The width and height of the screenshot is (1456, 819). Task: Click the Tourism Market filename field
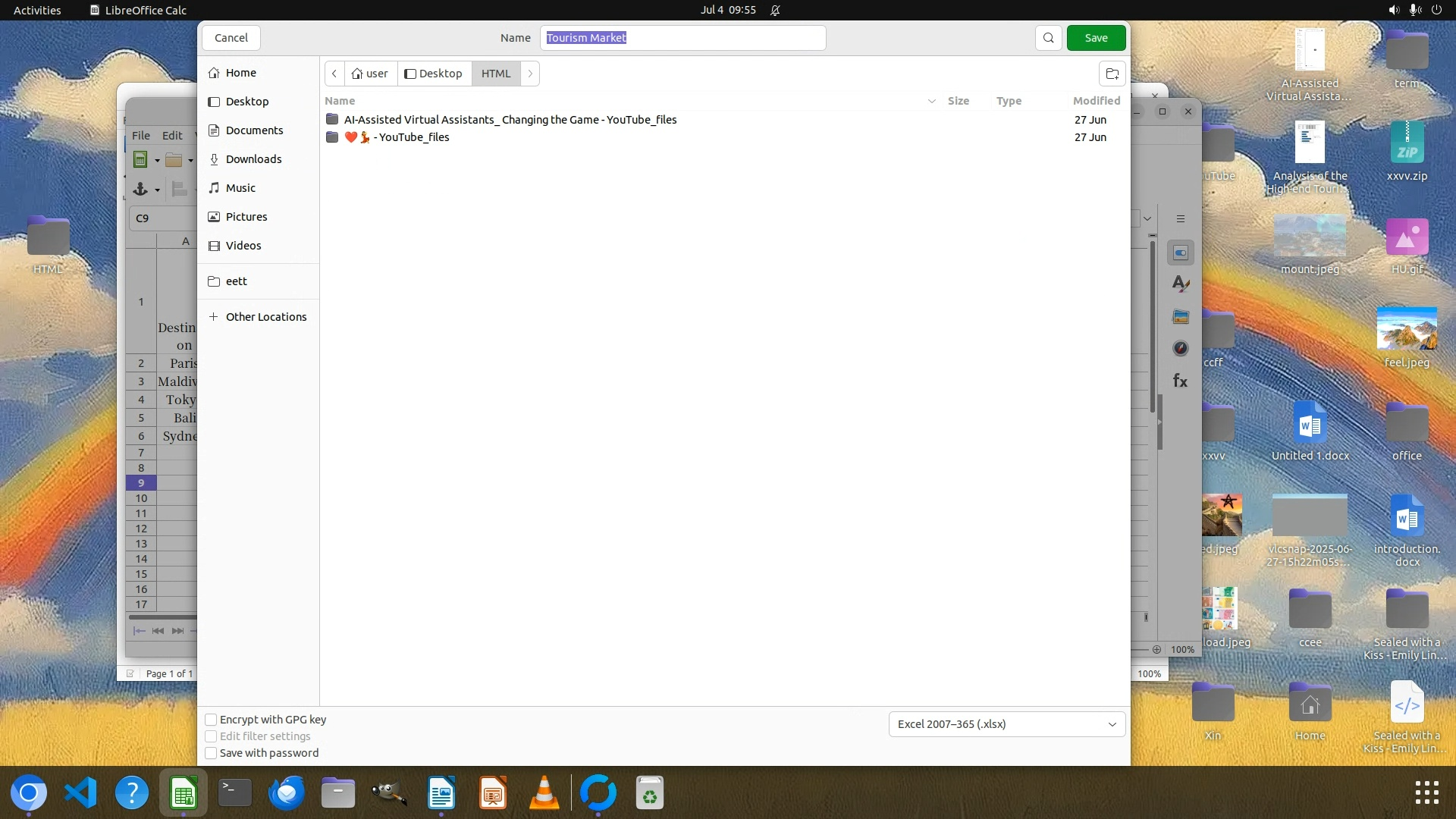click(x=682, y=38)
